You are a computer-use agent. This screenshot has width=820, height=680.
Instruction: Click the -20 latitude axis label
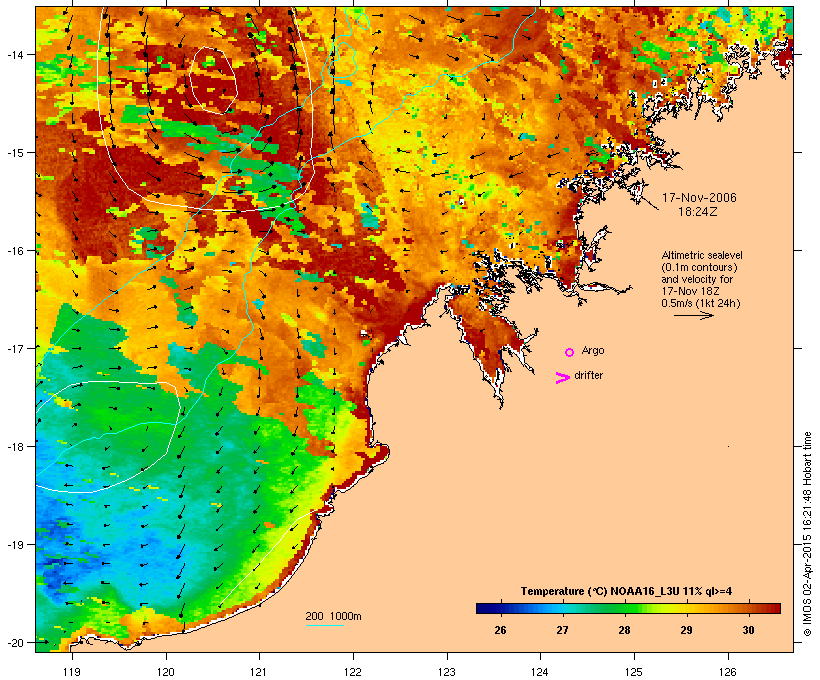coord(14,642)
